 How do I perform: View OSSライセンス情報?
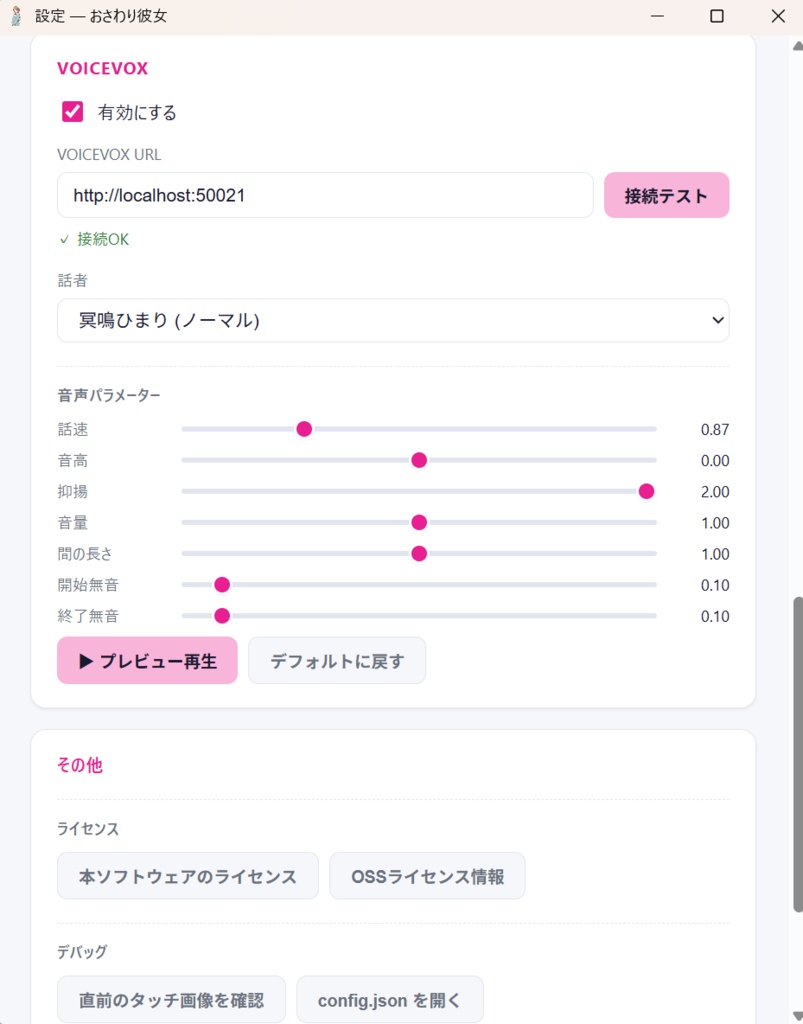(x=427, y=875)
